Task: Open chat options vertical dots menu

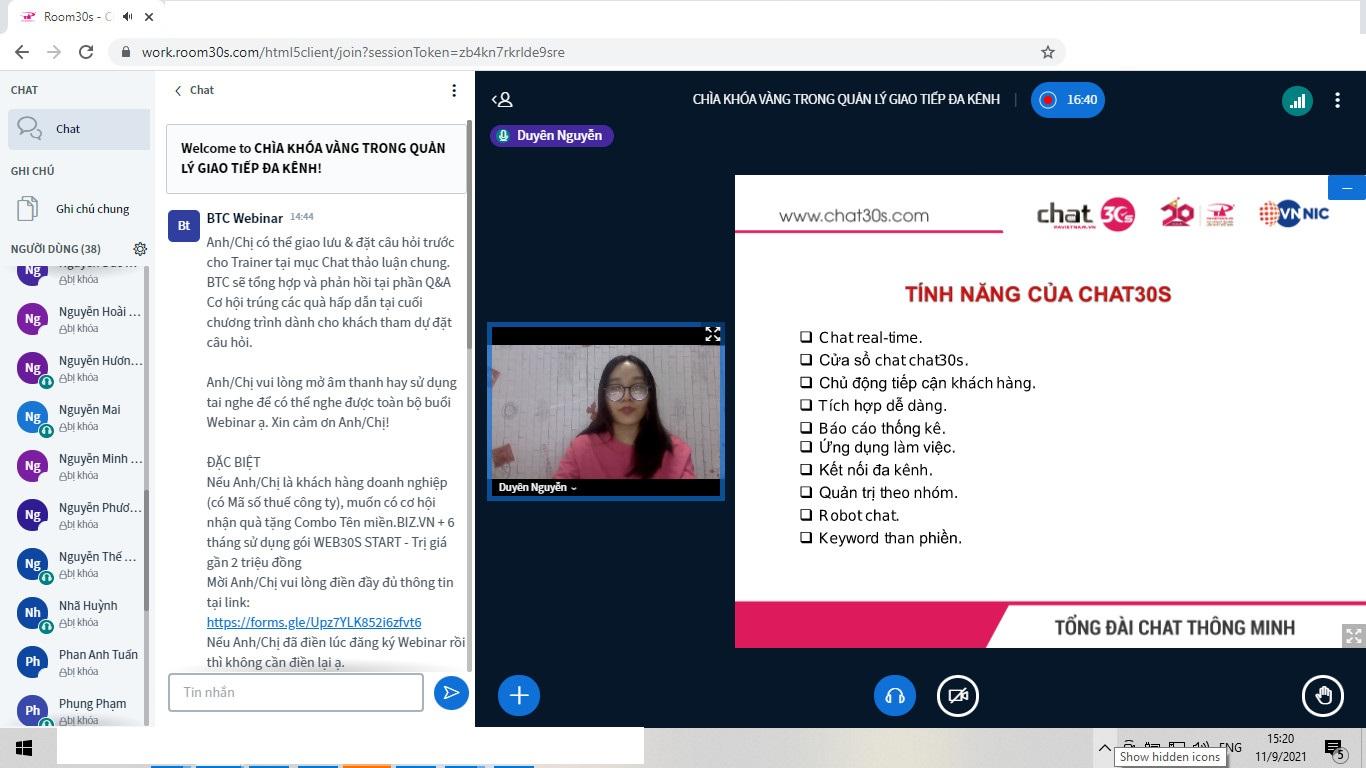Action: tap(454, 90)
